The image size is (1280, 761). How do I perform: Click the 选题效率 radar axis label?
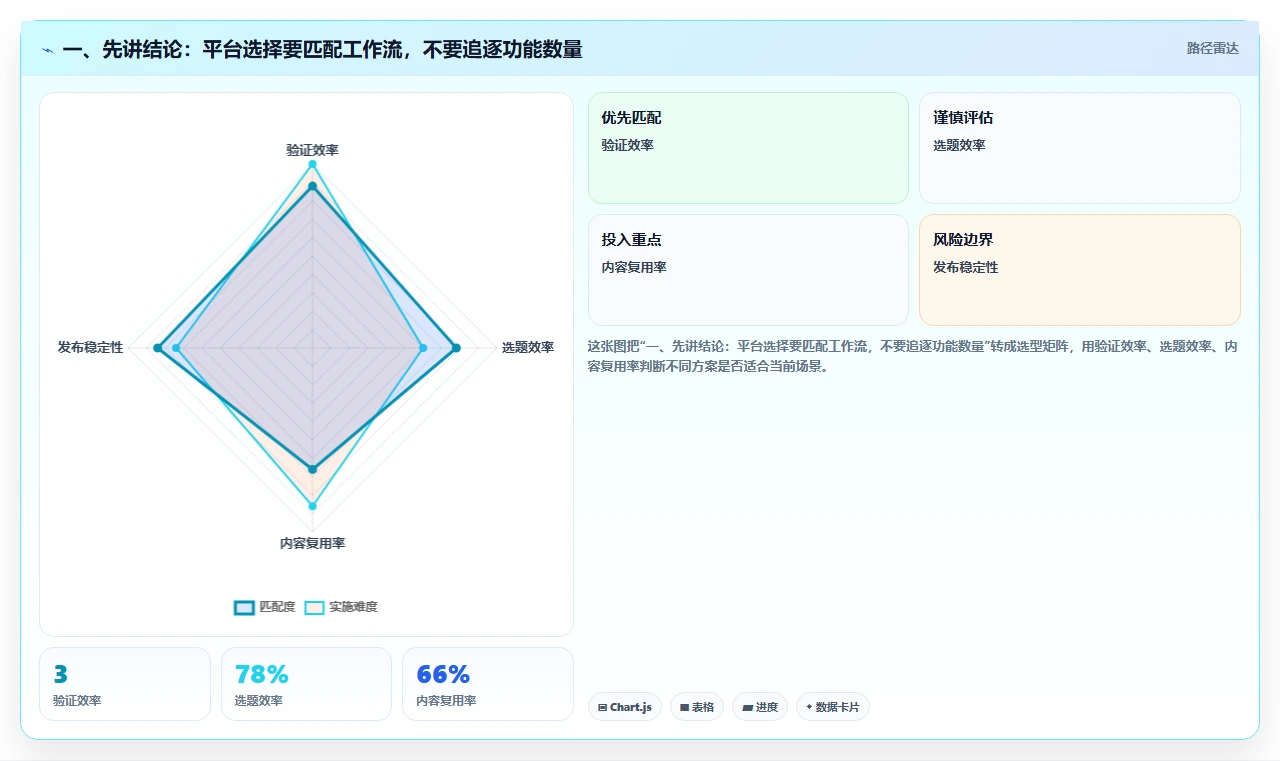click(528, 348)
